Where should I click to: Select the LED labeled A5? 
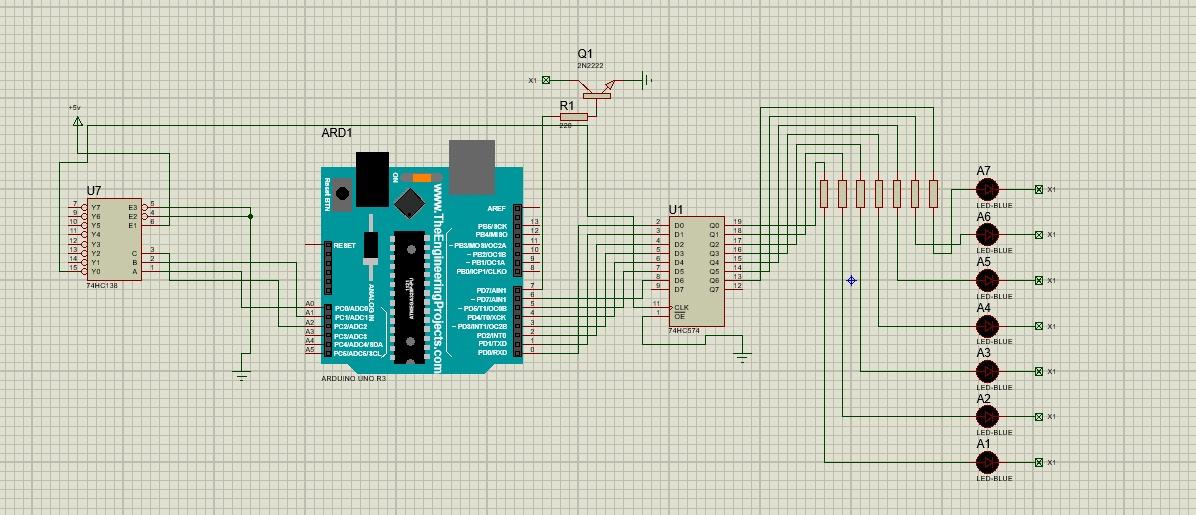pos(987,280)
